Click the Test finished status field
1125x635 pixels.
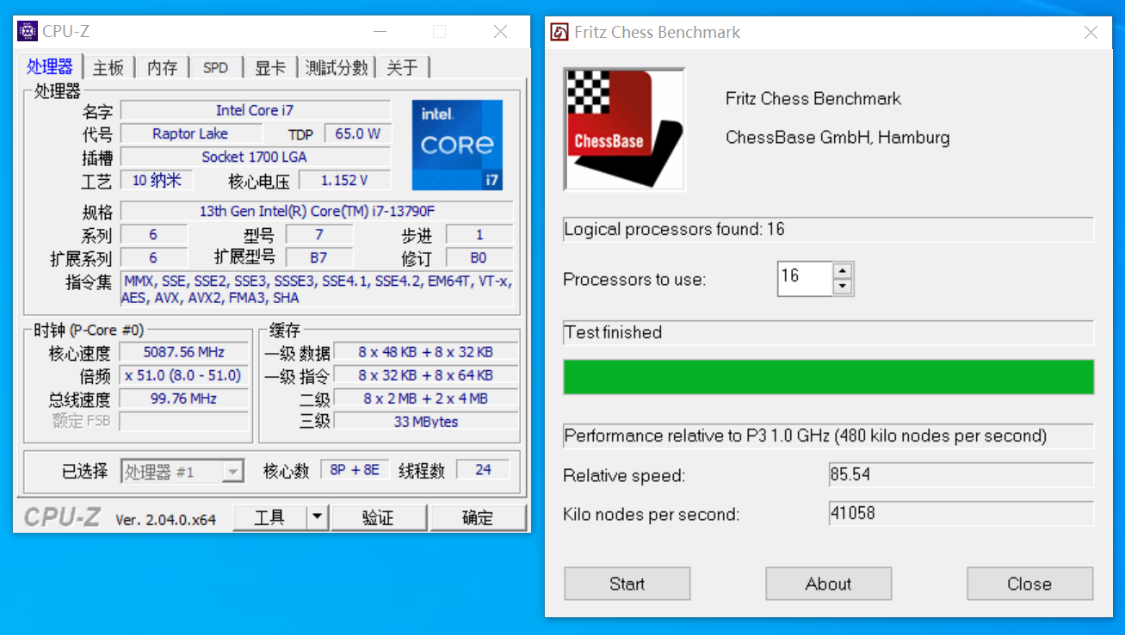tap(829, 332)
